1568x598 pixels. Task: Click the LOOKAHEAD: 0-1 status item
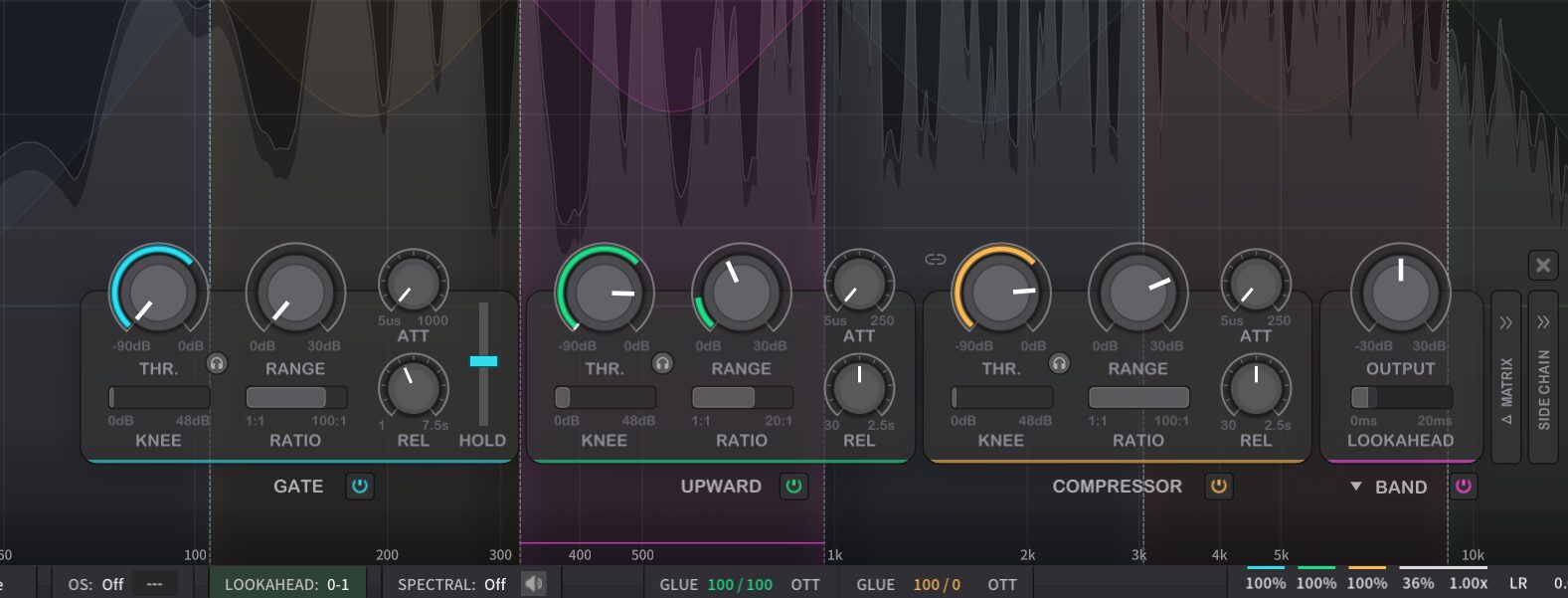pyautogui.click(x=286, y=584)
